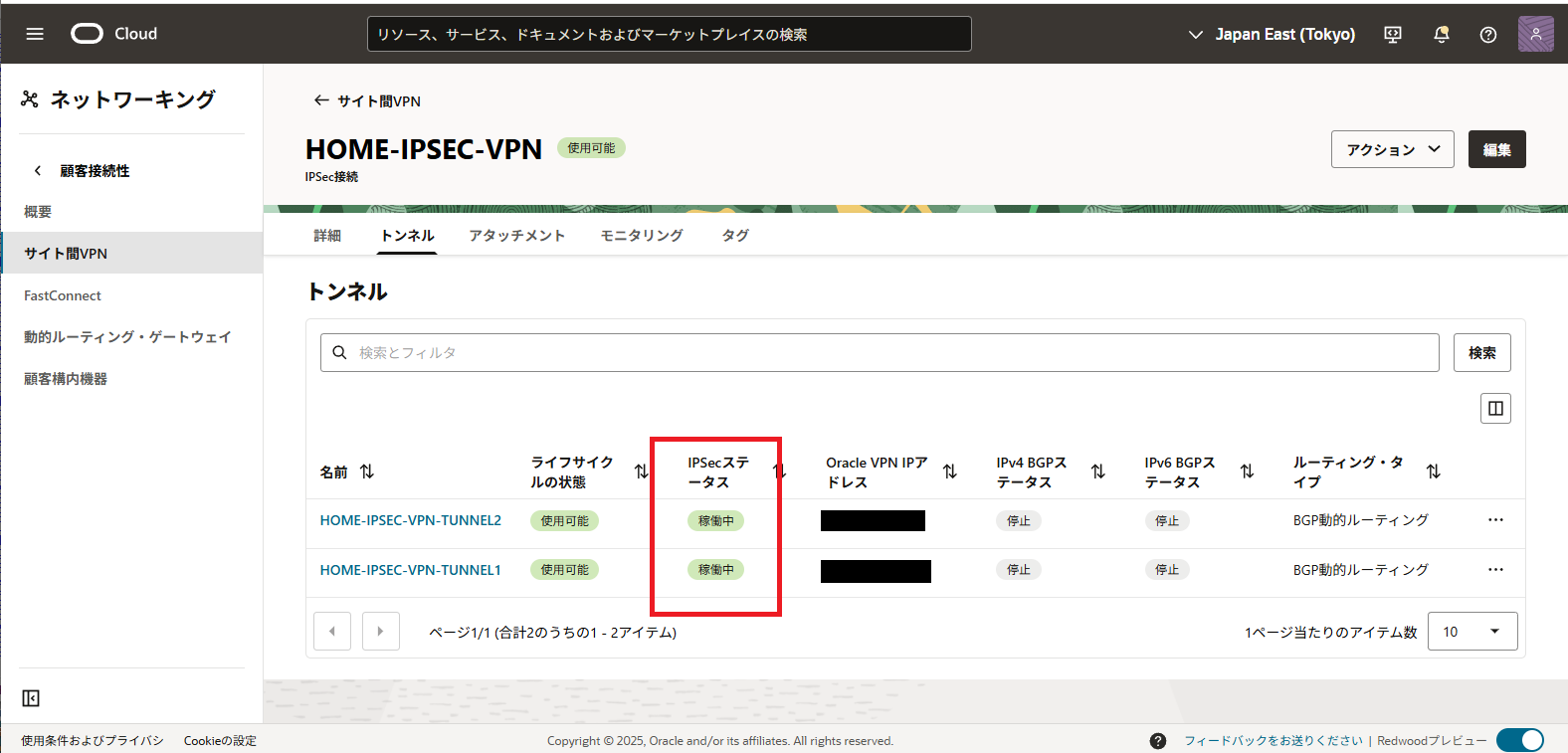Image resolution: width=1568 pixels, height=753 pixels.
Task: Focus the top resource search field
Action: (x=670, y=34)
